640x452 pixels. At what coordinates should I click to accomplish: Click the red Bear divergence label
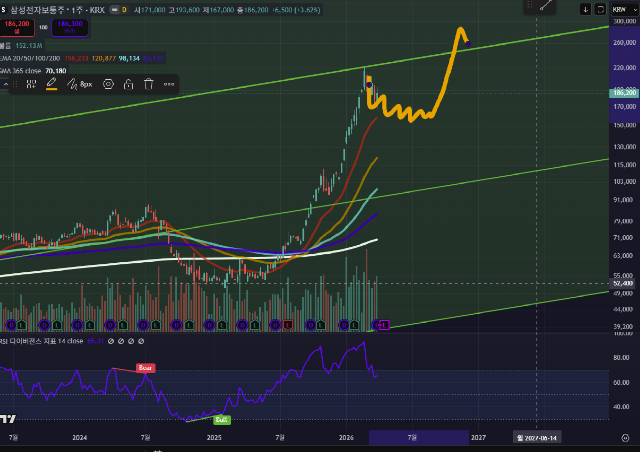[145, 368]
